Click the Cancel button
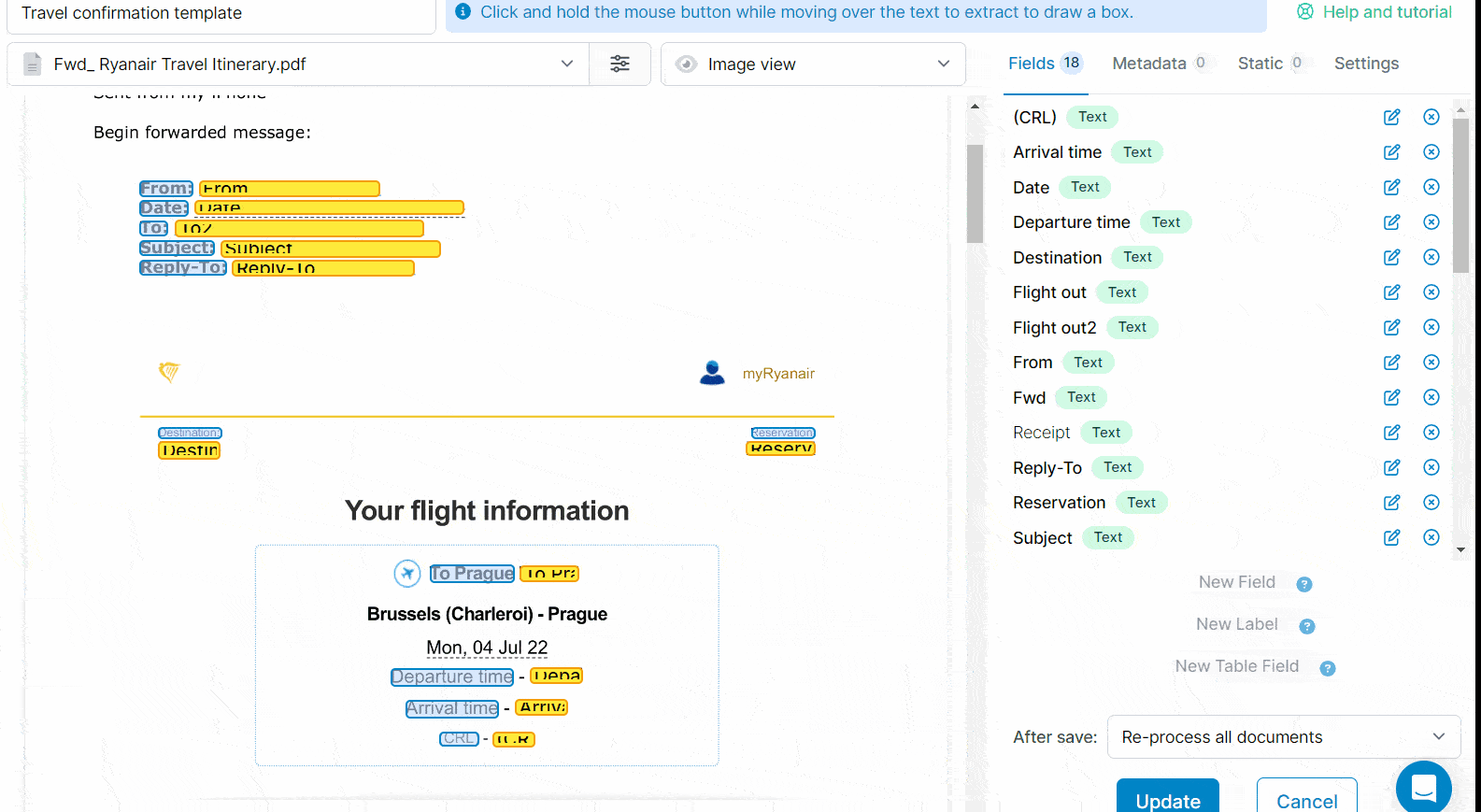Image resolution: width=1481 pixels, height=812 pixels. tap(1306, 797)
